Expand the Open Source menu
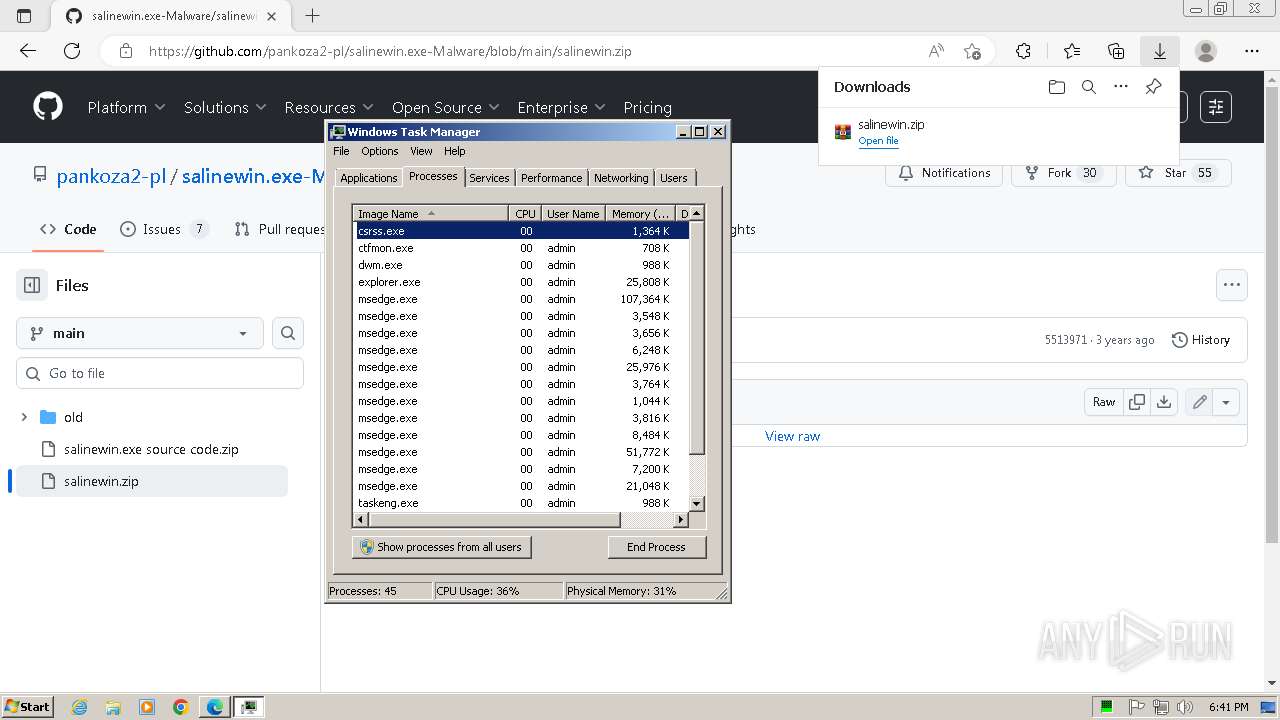This screenshot has width=1280, height=720. tap(446, 107)
